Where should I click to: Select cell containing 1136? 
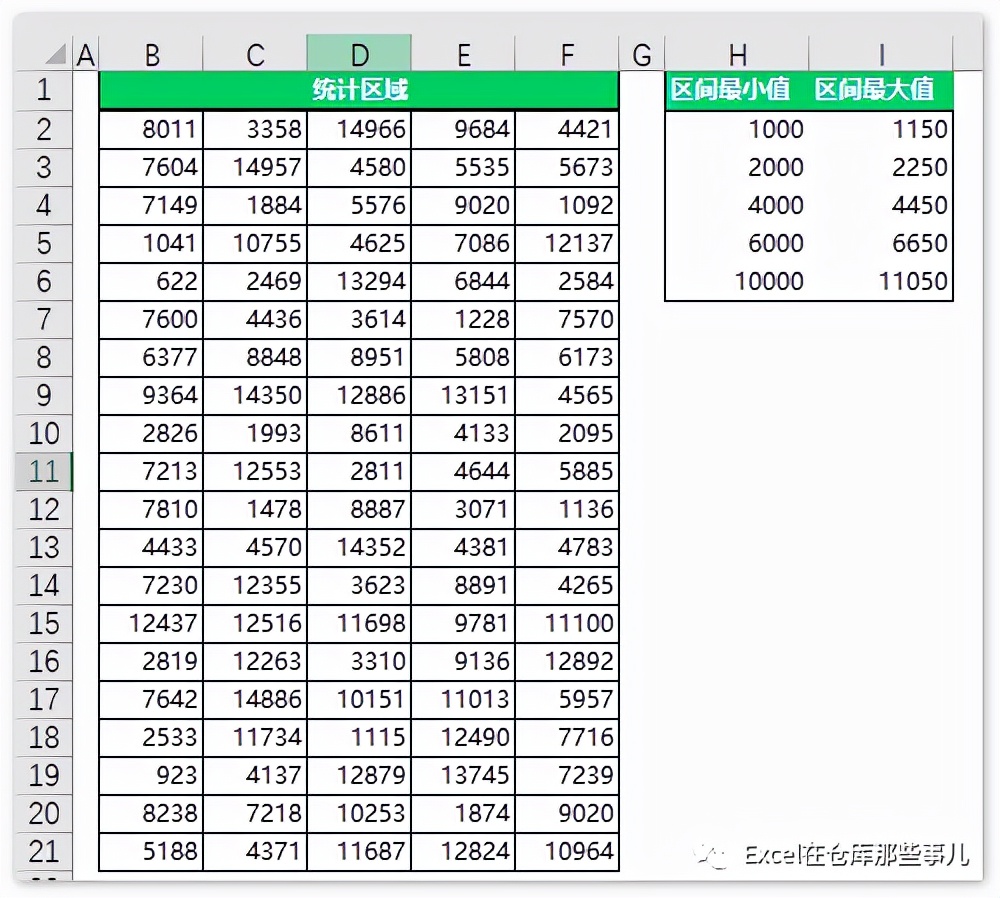pyautogui.click(x=567, y=510)
